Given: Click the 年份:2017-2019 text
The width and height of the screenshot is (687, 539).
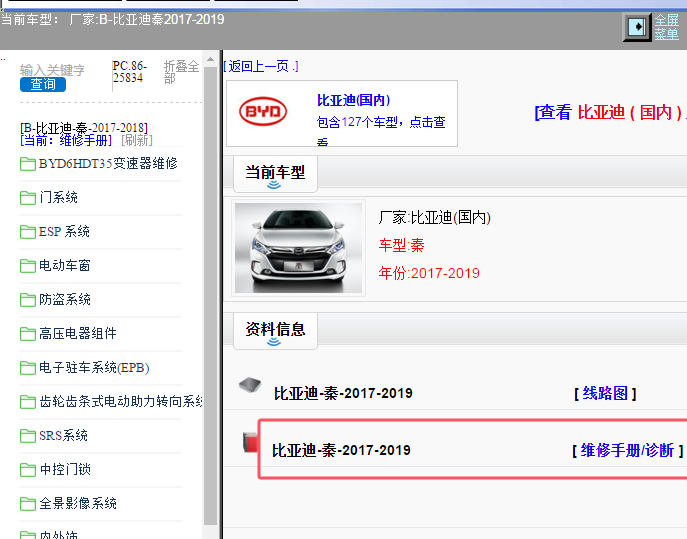Looking at the screenshot, I should click(429, 273).
